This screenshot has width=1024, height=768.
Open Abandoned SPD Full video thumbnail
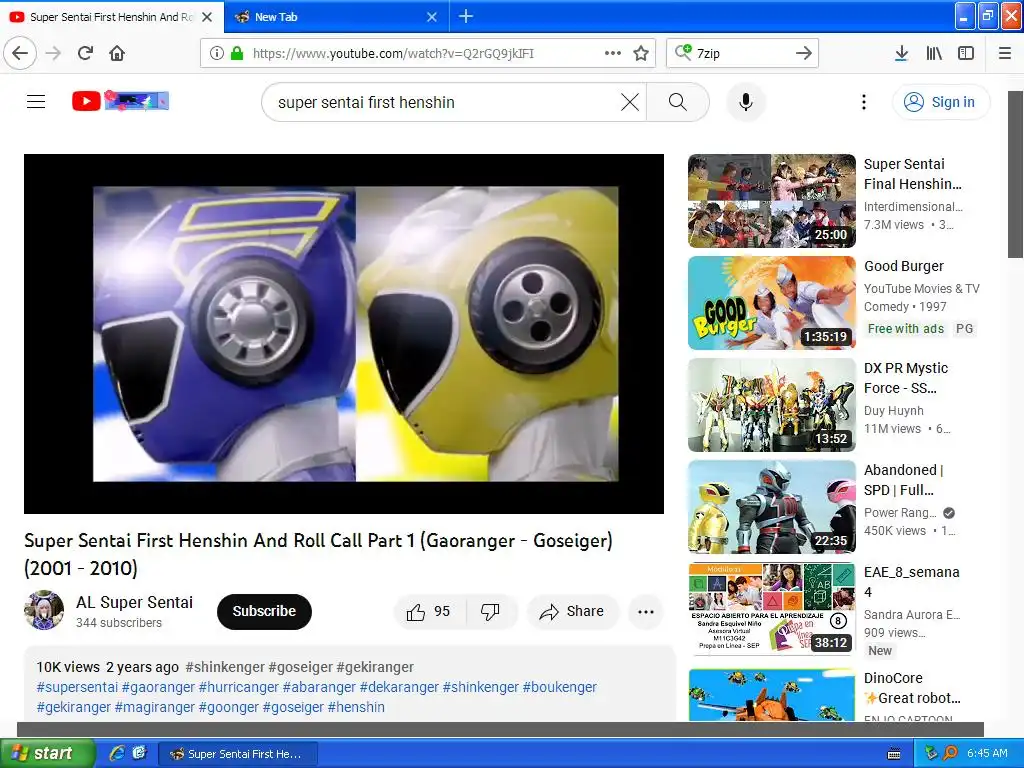tap(771, 507)
